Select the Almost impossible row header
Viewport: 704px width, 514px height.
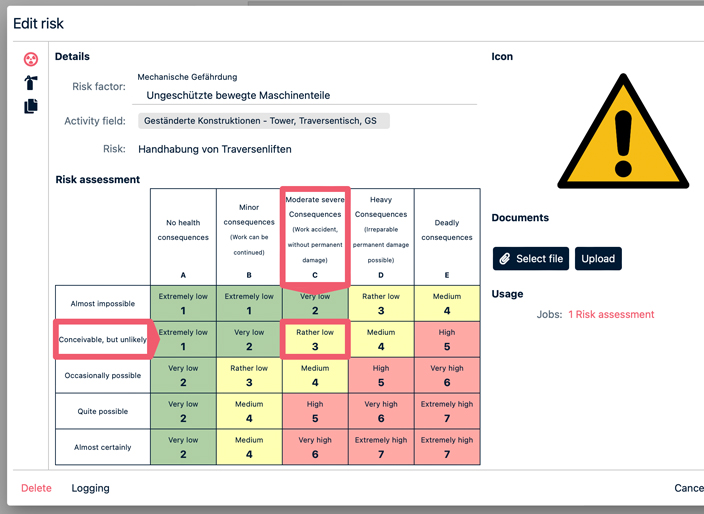pos(102,303)
